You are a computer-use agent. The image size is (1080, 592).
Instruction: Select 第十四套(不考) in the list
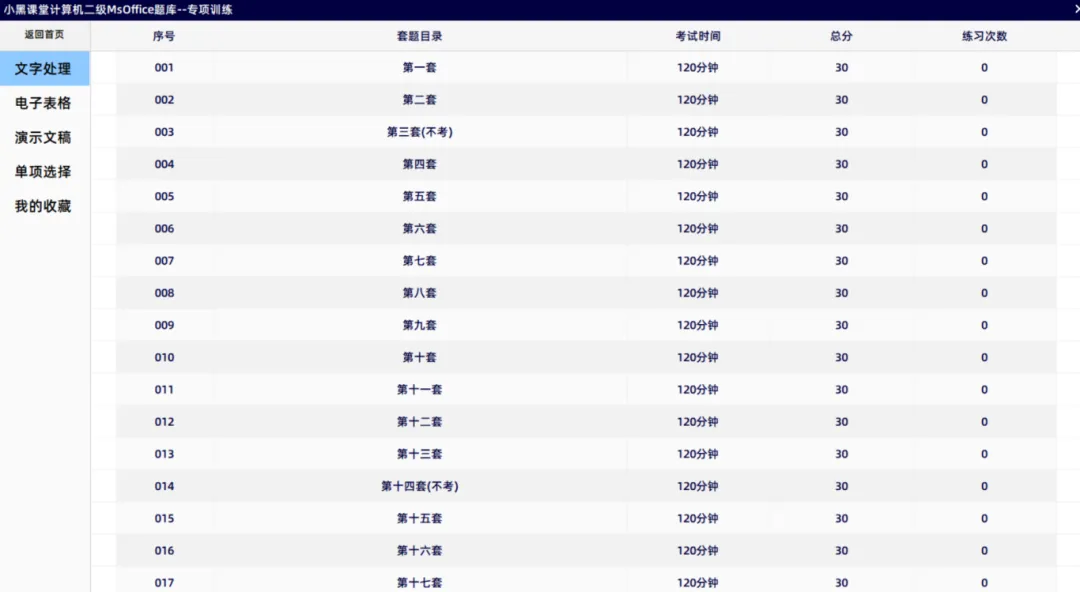point(419,486)
